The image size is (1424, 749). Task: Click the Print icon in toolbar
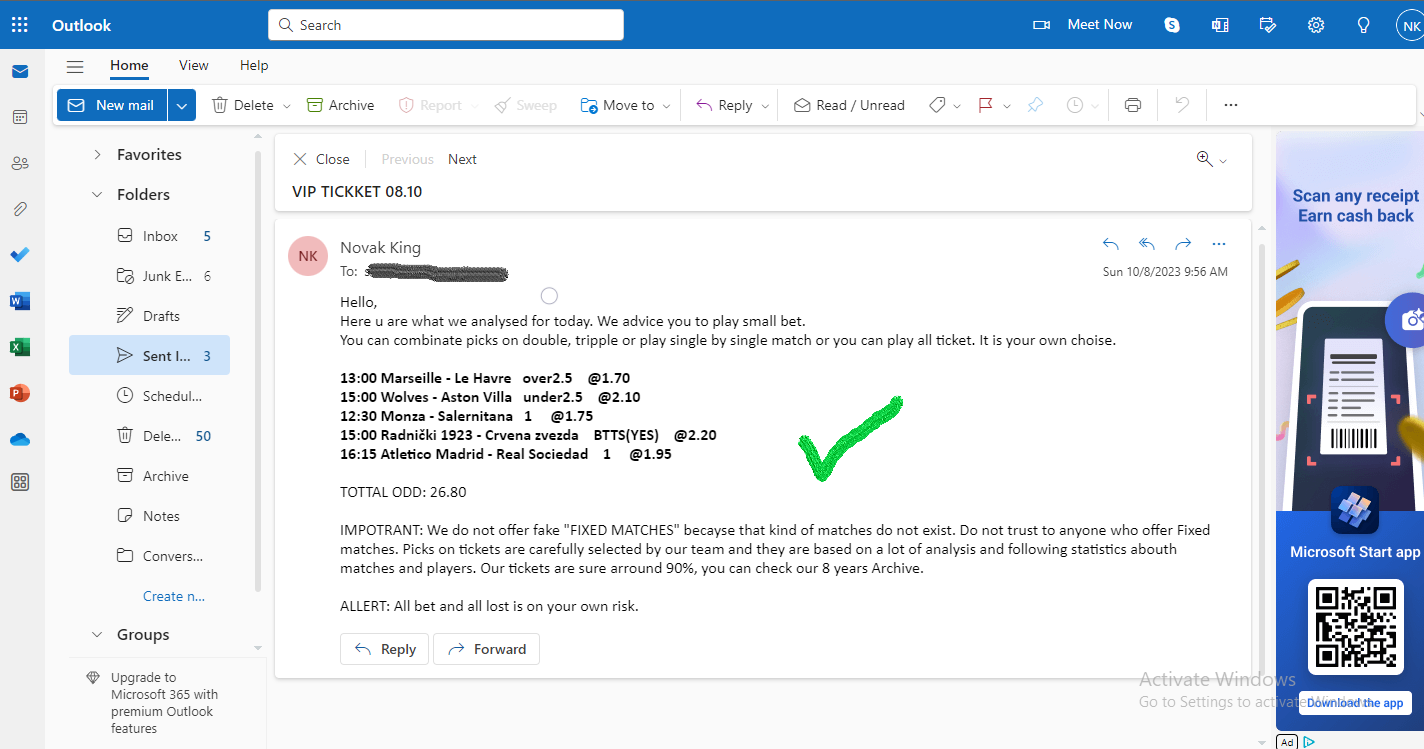pos(1132,105)
